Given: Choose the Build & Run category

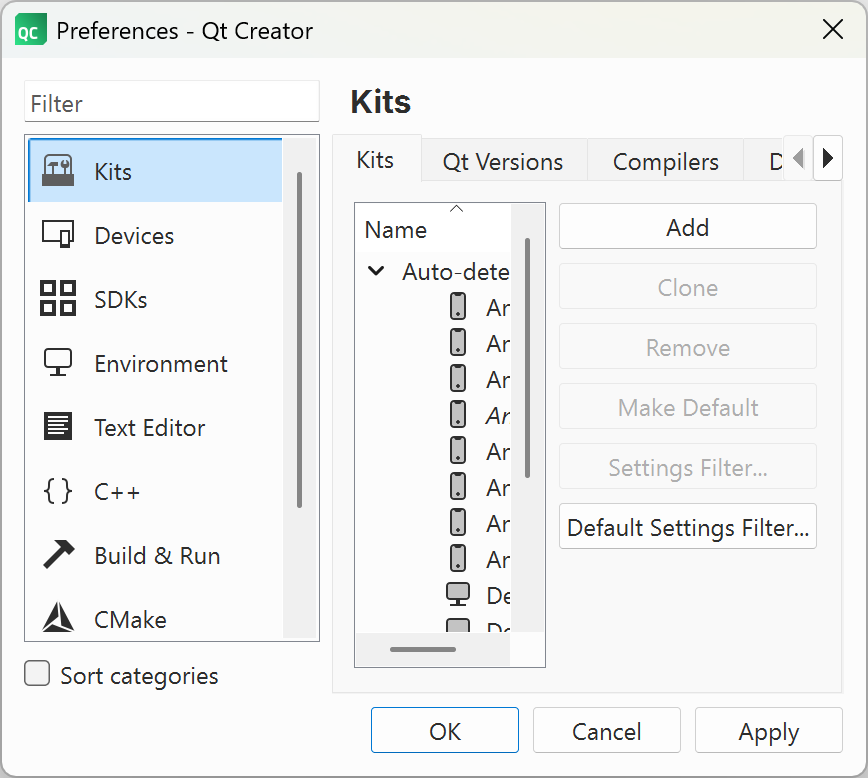Looking at the screenshot, I should coord(155,555).
